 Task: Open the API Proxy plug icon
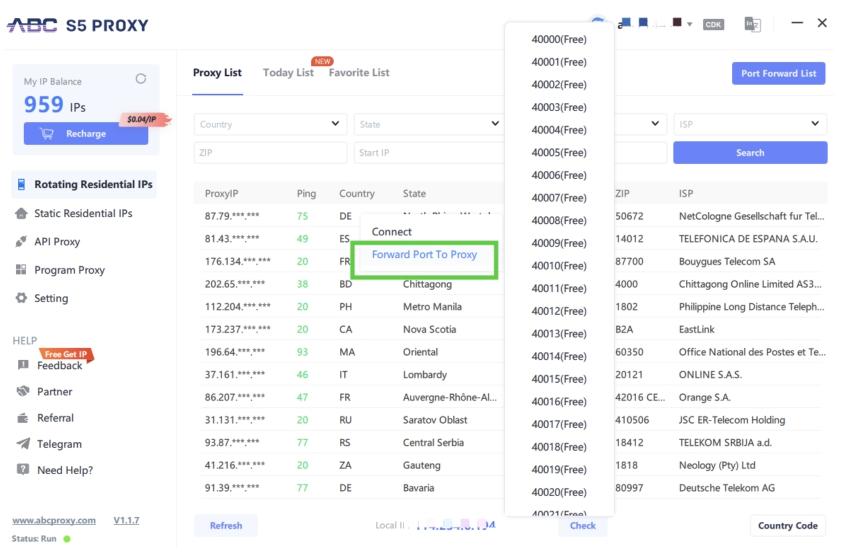click(x=21, y=242)
